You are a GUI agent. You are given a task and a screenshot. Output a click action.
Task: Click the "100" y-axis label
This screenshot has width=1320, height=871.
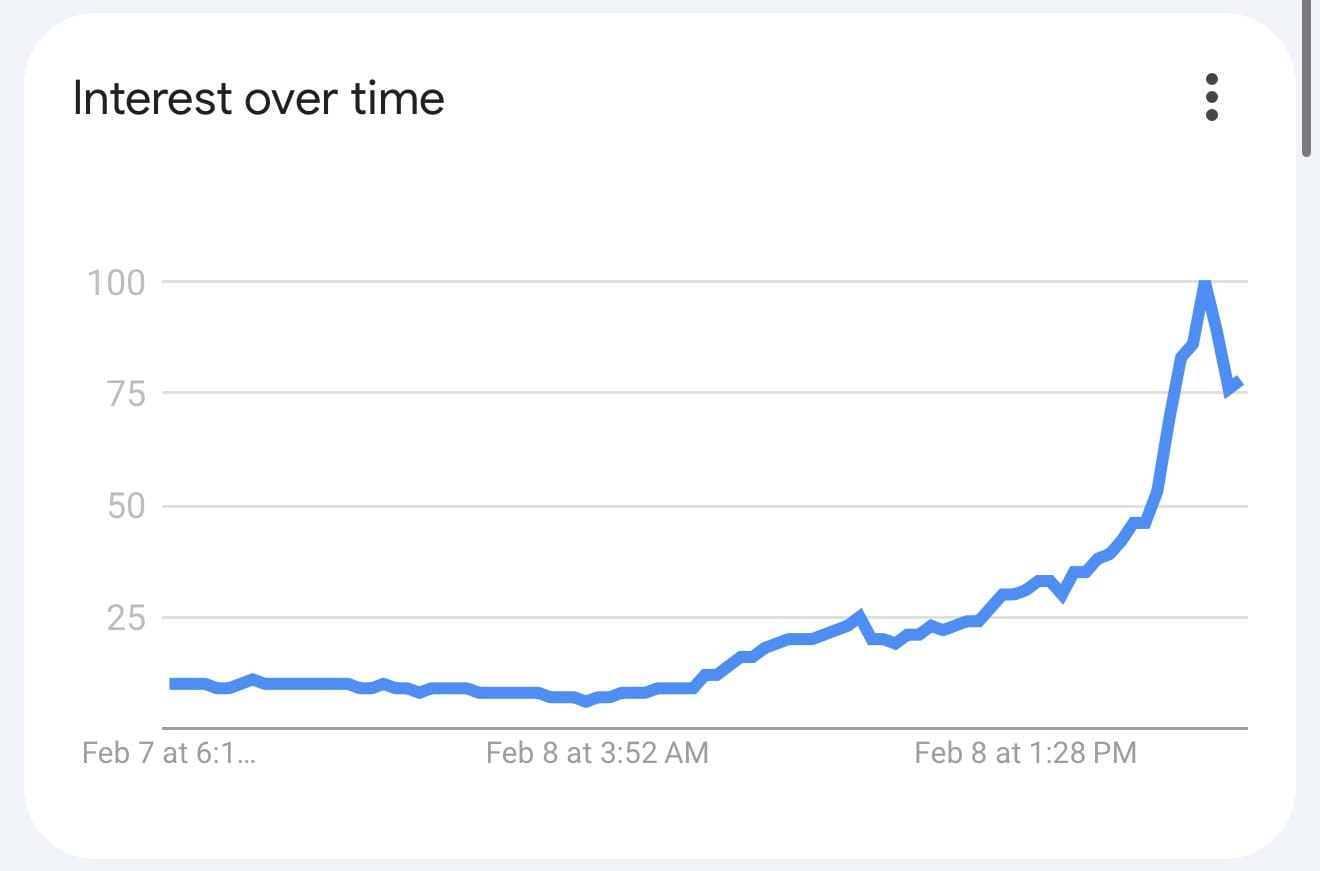(116, 283)
